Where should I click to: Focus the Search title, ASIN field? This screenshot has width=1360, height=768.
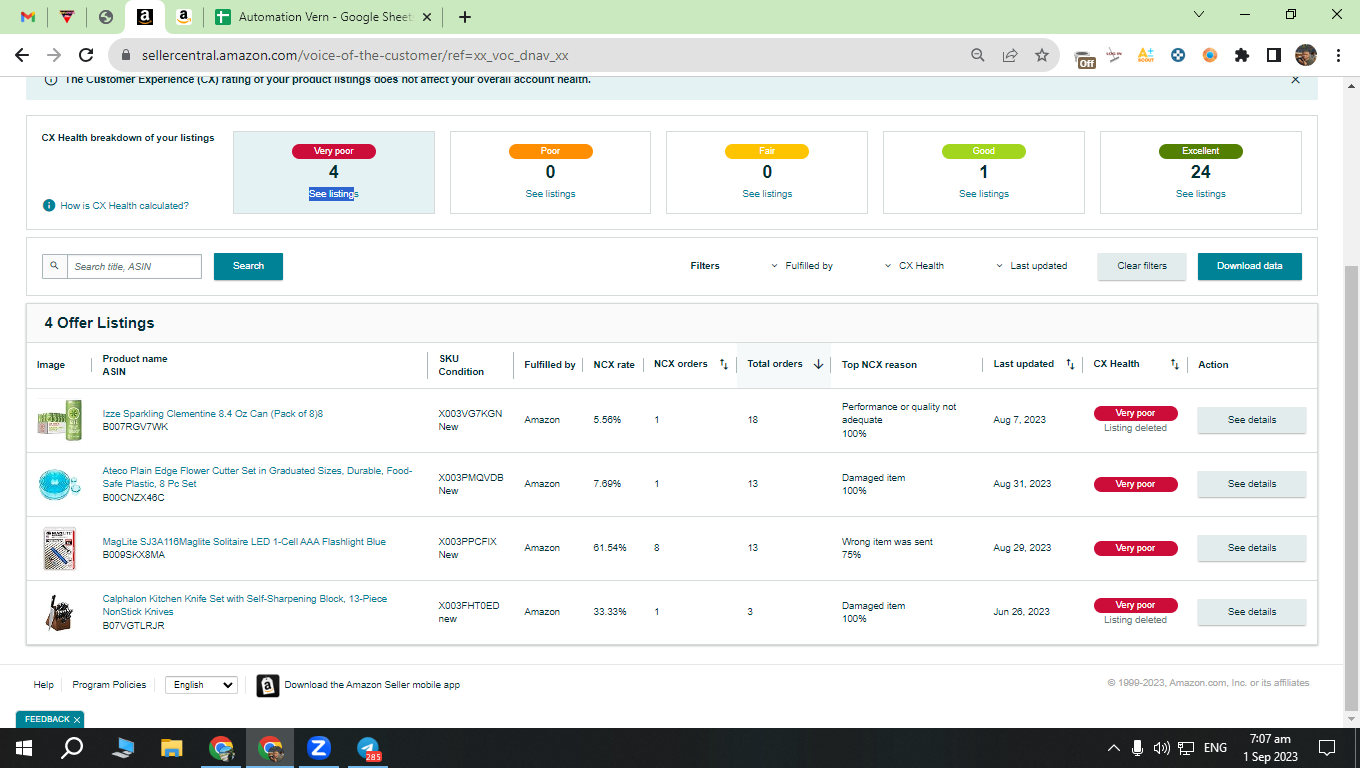click(x=134, y=266)
